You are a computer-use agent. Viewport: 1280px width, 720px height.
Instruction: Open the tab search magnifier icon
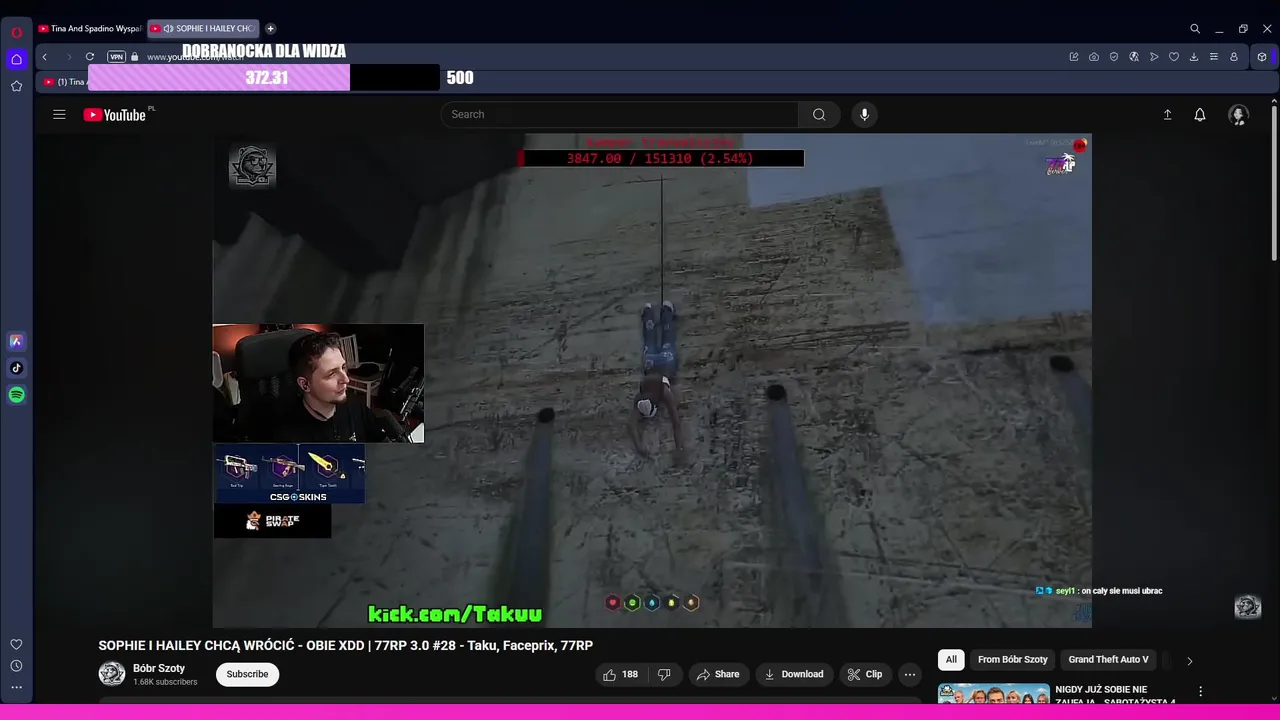(1195, 29)
